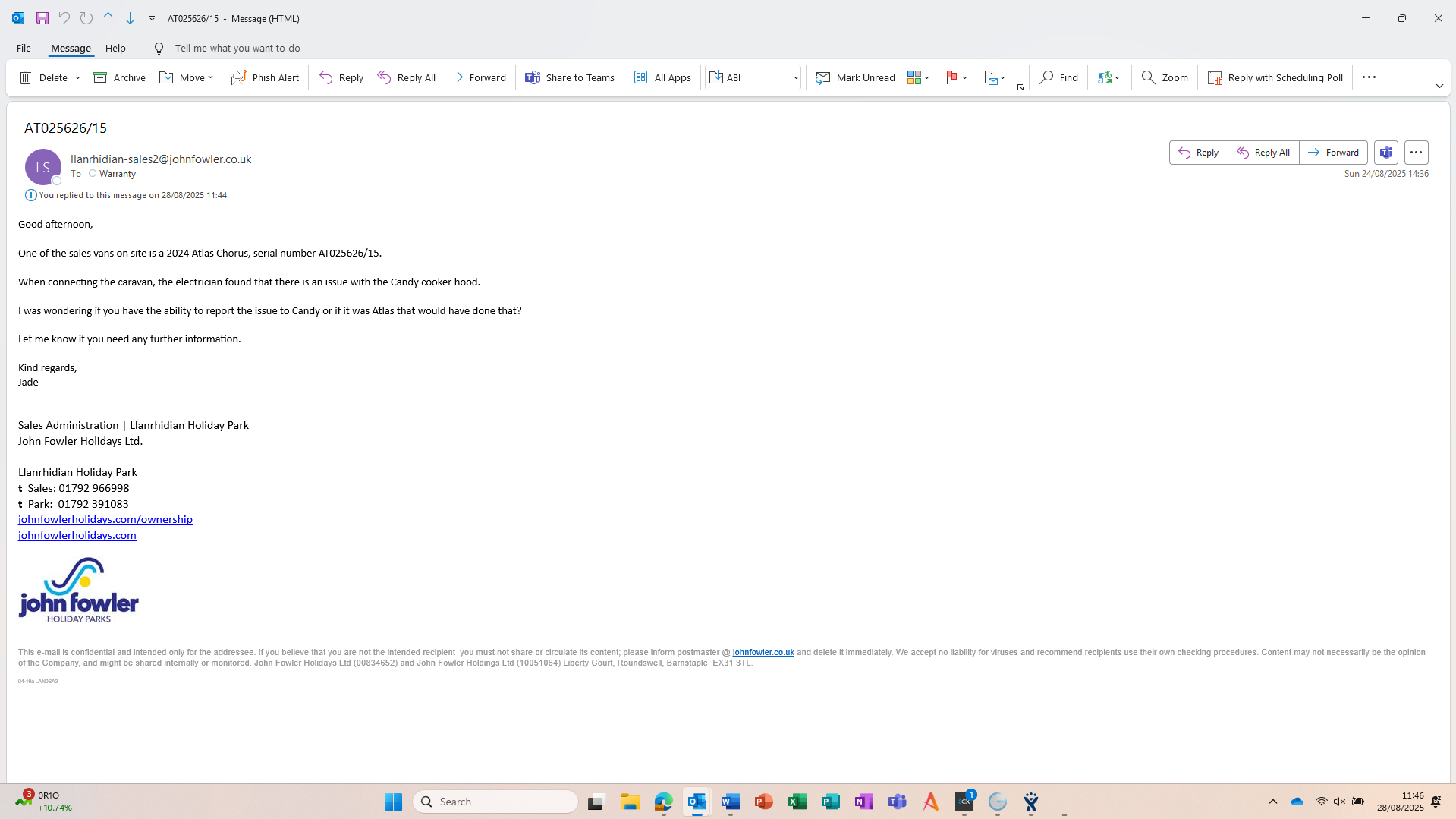Open the Translate dropdown
This screenshot has height=819, width=1456.
coord(1109,77)
